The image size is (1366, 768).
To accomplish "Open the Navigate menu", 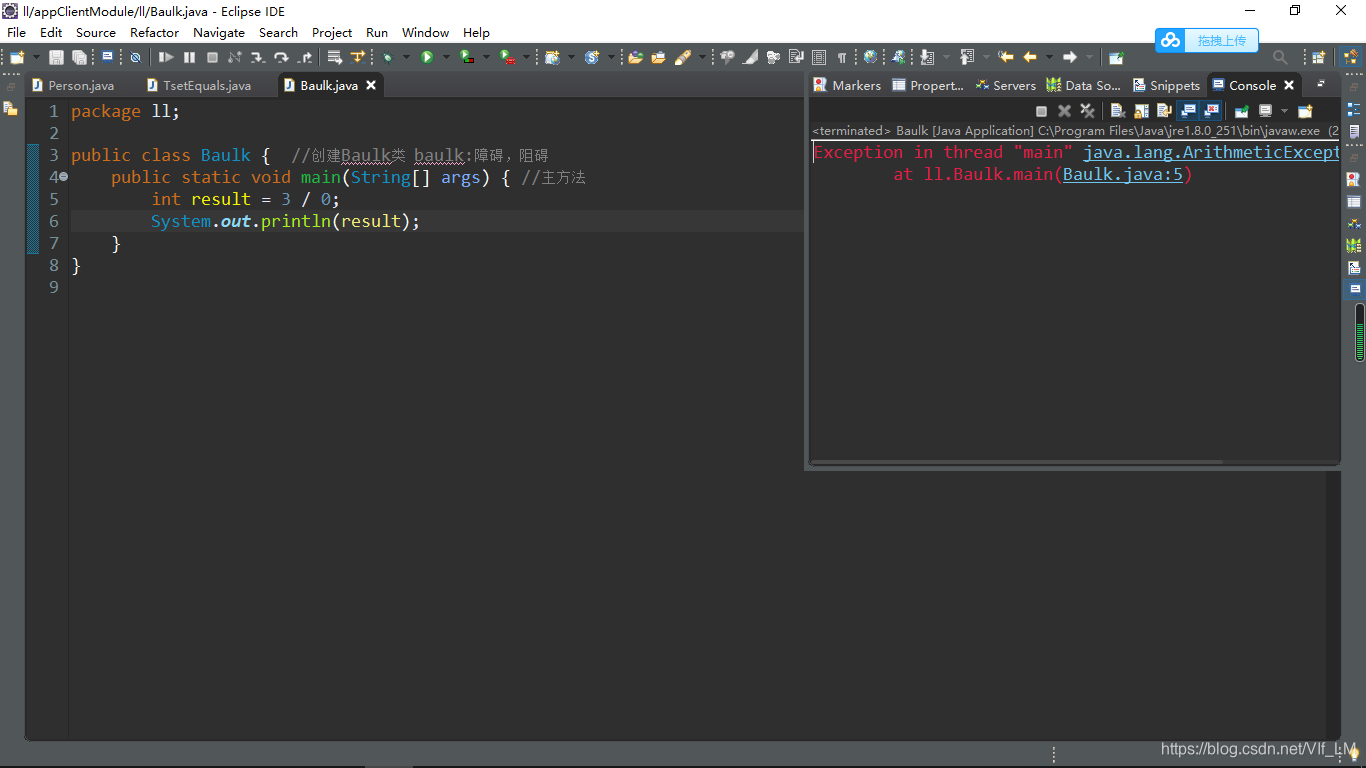I will 219,32.
